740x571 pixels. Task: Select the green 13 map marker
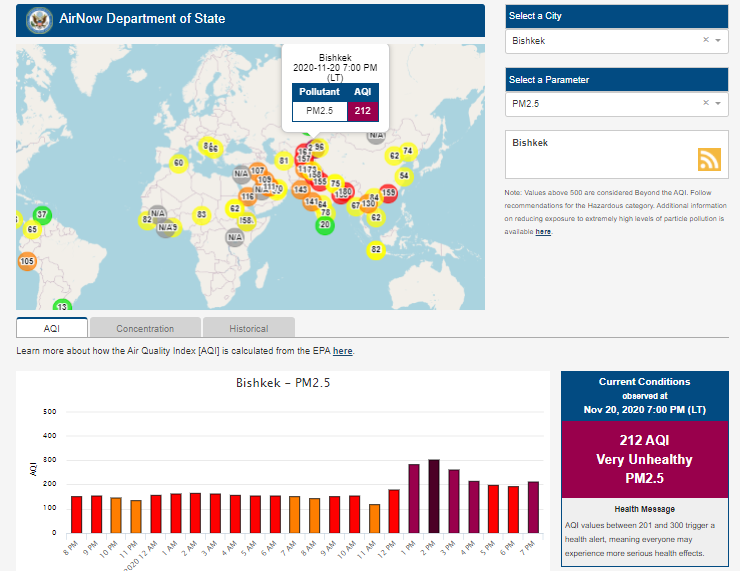point(62,306)
